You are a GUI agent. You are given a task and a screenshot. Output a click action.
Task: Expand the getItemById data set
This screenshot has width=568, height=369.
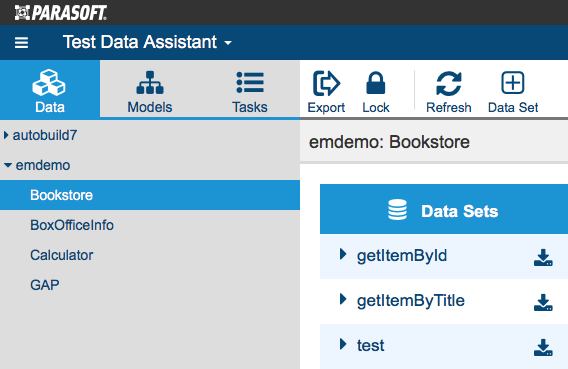tap(343, 254)
